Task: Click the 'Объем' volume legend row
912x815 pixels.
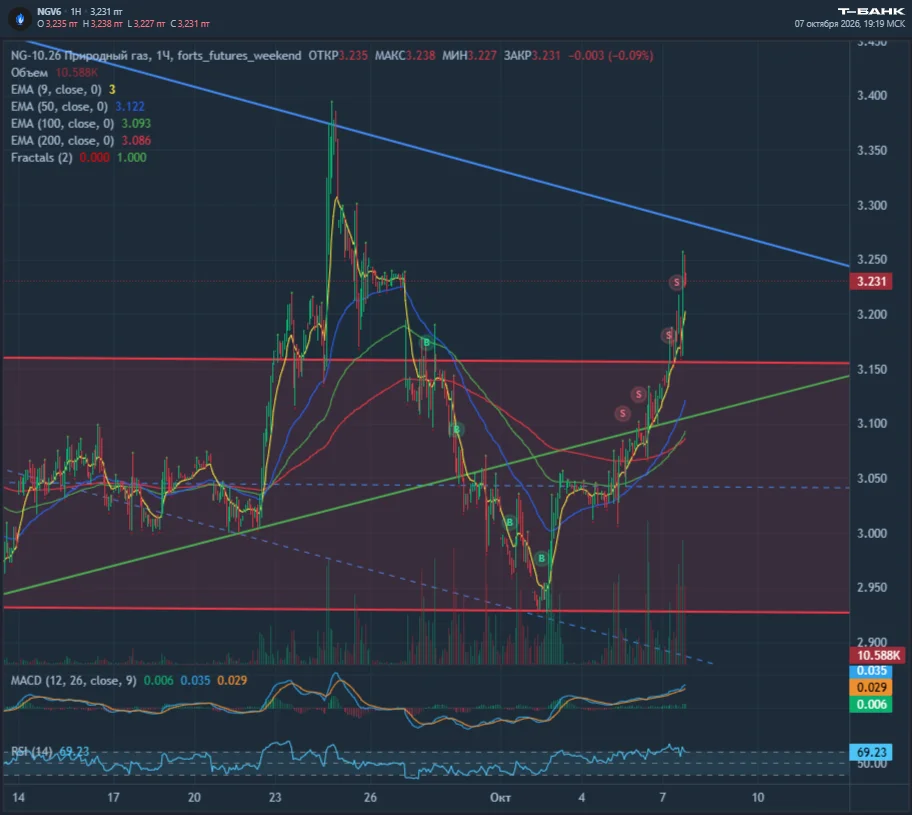Action: (54, 73)
